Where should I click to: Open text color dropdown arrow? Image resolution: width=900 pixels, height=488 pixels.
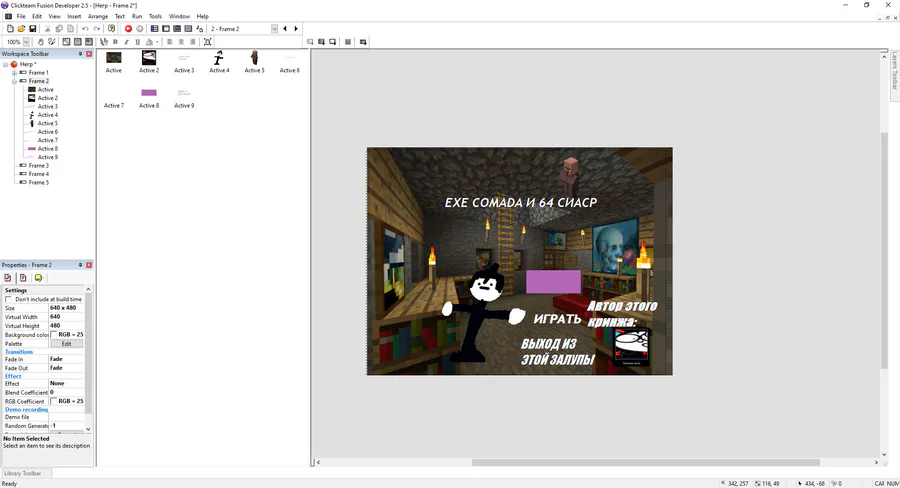[x=157, y=42]
